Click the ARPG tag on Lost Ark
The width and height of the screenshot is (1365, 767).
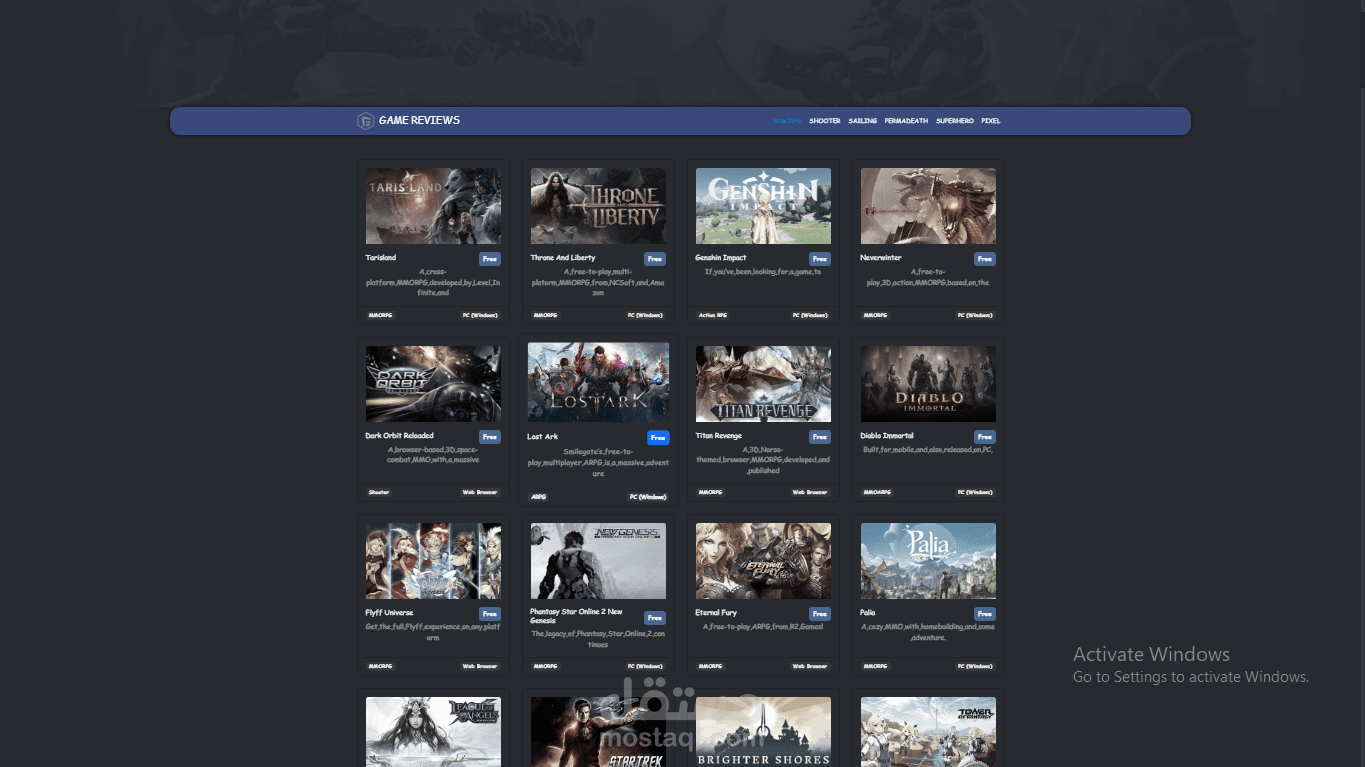click(x=541, y=496)
